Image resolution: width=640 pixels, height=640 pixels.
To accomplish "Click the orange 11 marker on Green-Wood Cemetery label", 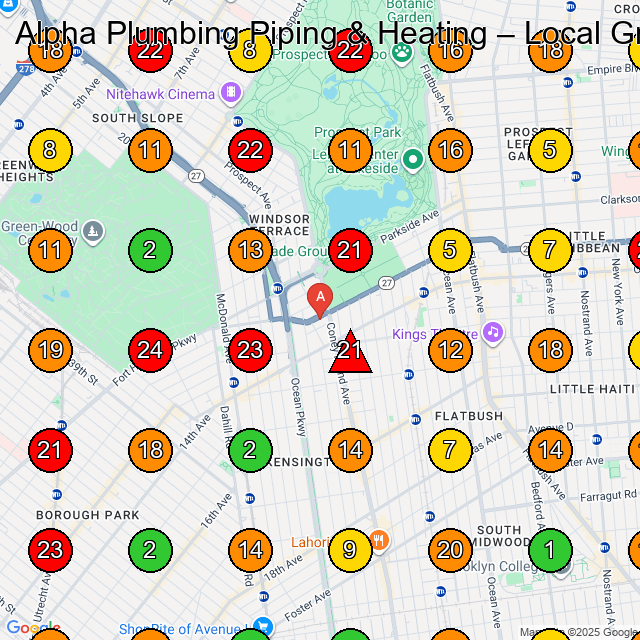I will point(50,250).
